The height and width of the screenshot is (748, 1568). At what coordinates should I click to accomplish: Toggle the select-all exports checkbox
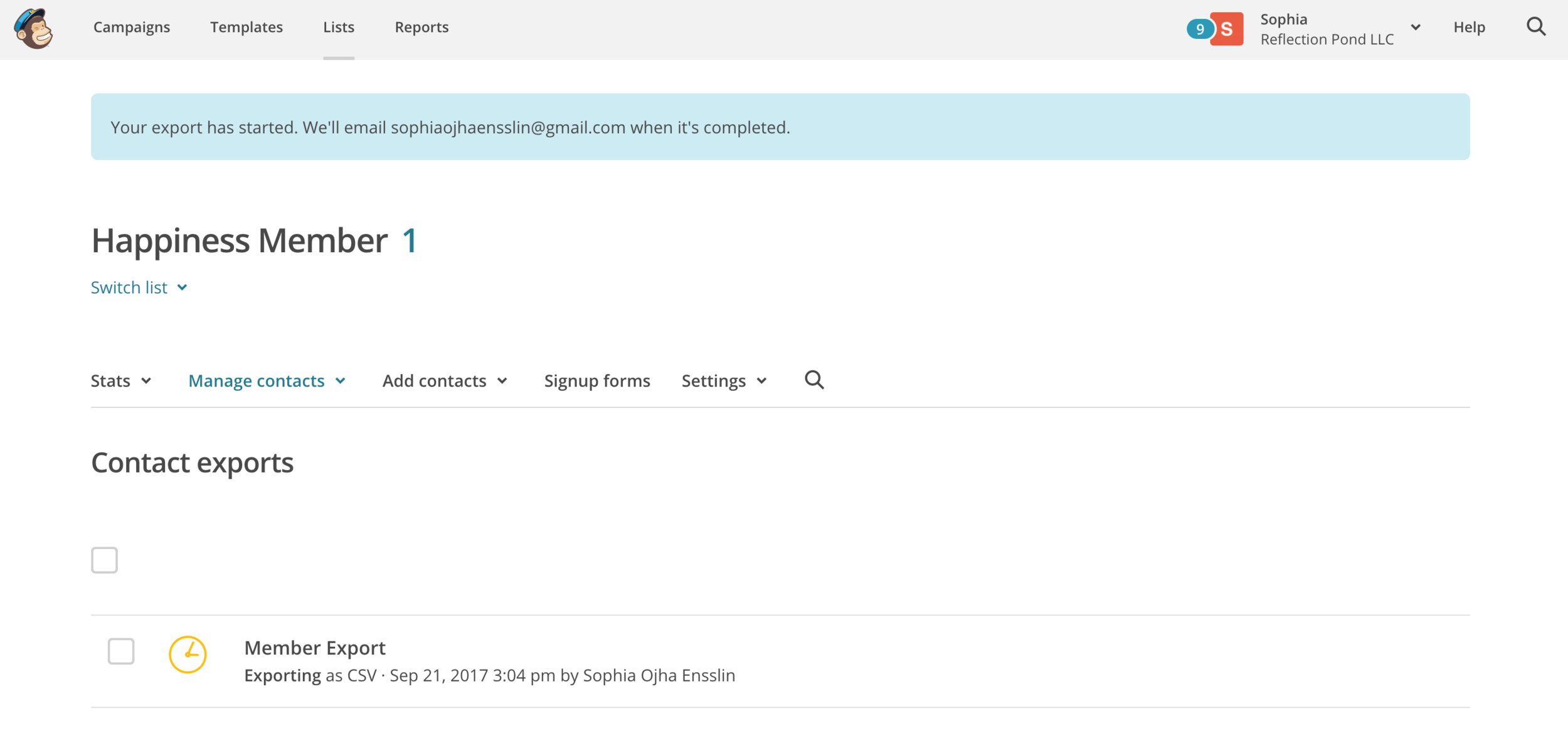(x=104, y=560)
